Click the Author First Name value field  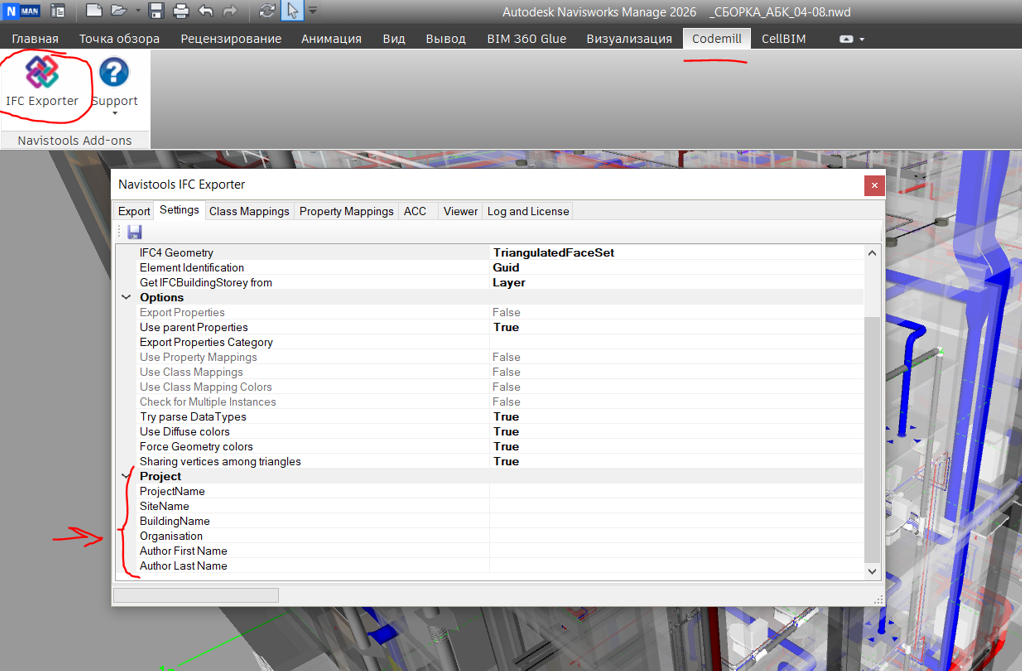(677, 551)
